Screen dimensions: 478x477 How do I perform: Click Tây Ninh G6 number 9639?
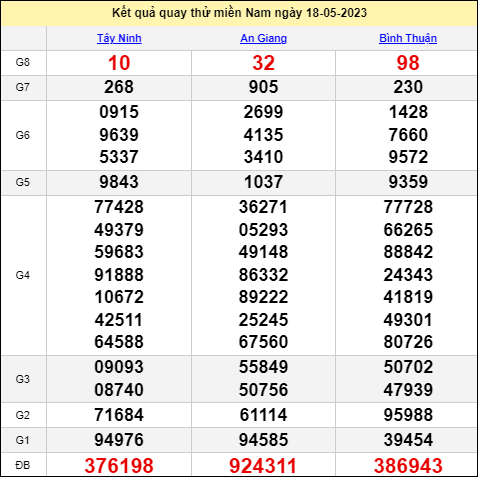[x=119, y=135]
